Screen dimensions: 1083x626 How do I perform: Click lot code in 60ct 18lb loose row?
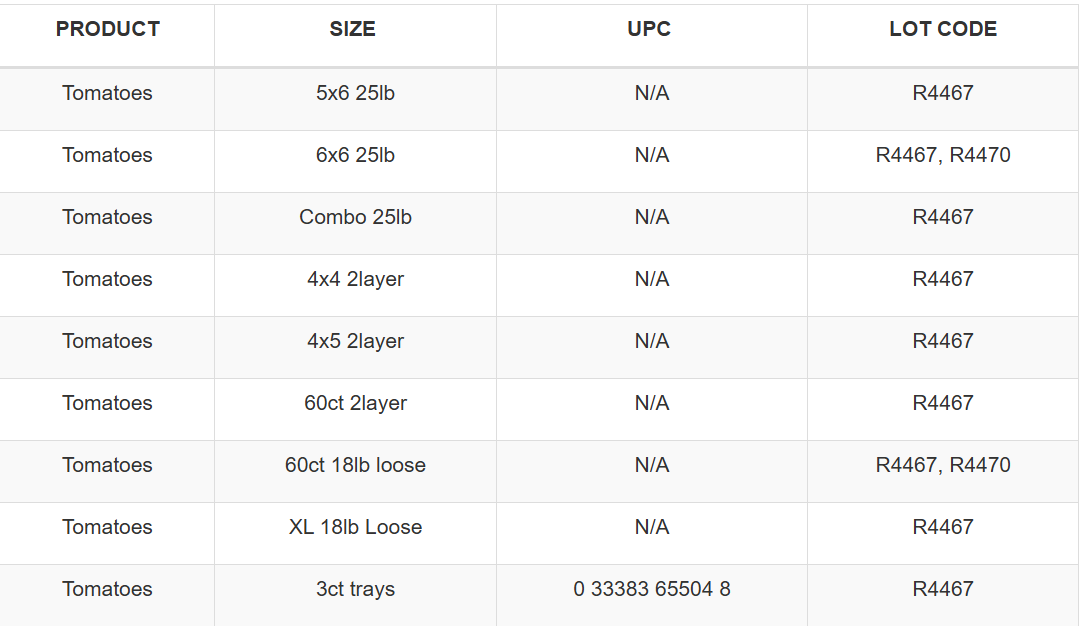pyautogui.click(x=943, y=466)
